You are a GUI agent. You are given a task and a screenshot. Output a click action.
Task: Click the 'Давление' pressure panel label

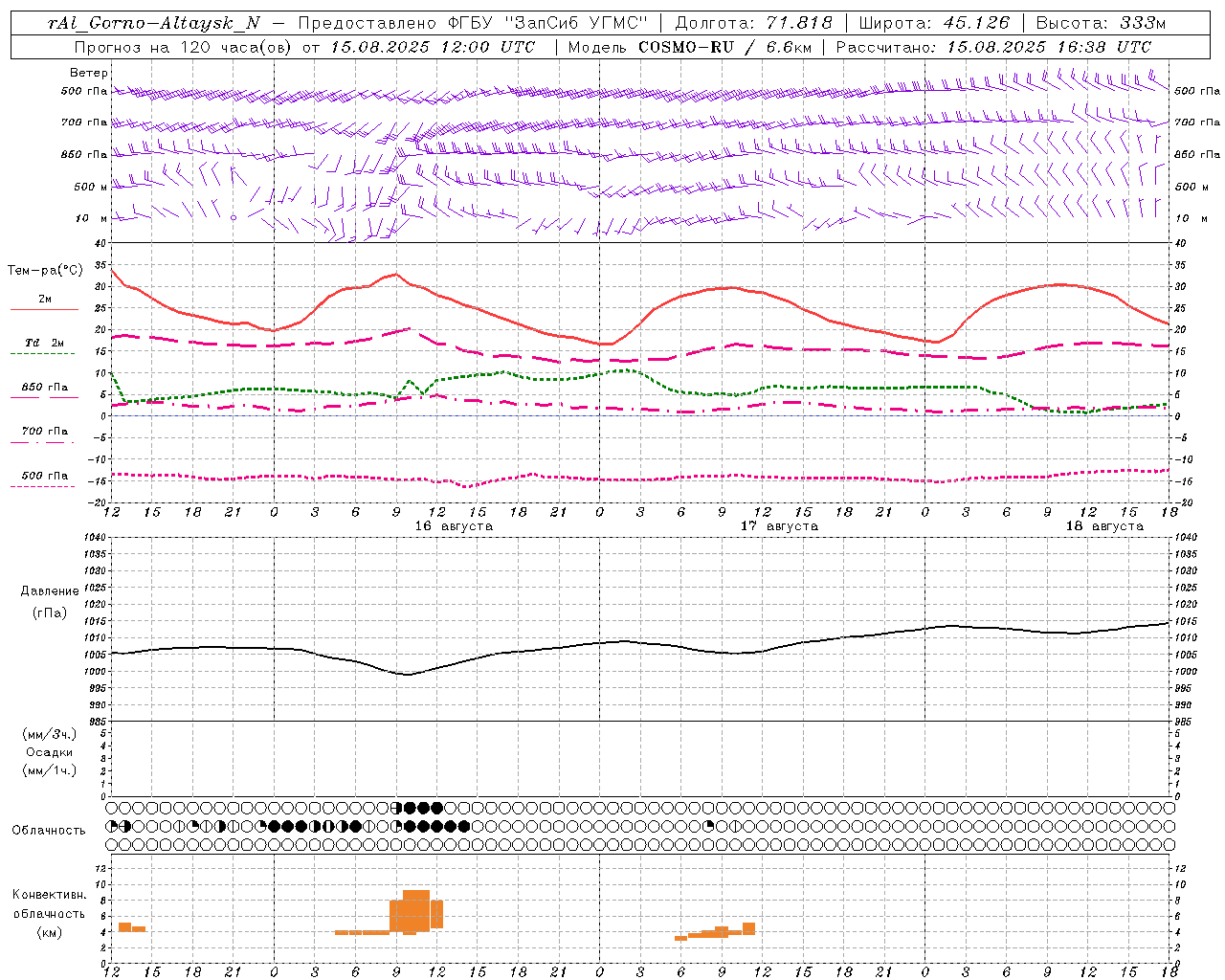(50, 591)
